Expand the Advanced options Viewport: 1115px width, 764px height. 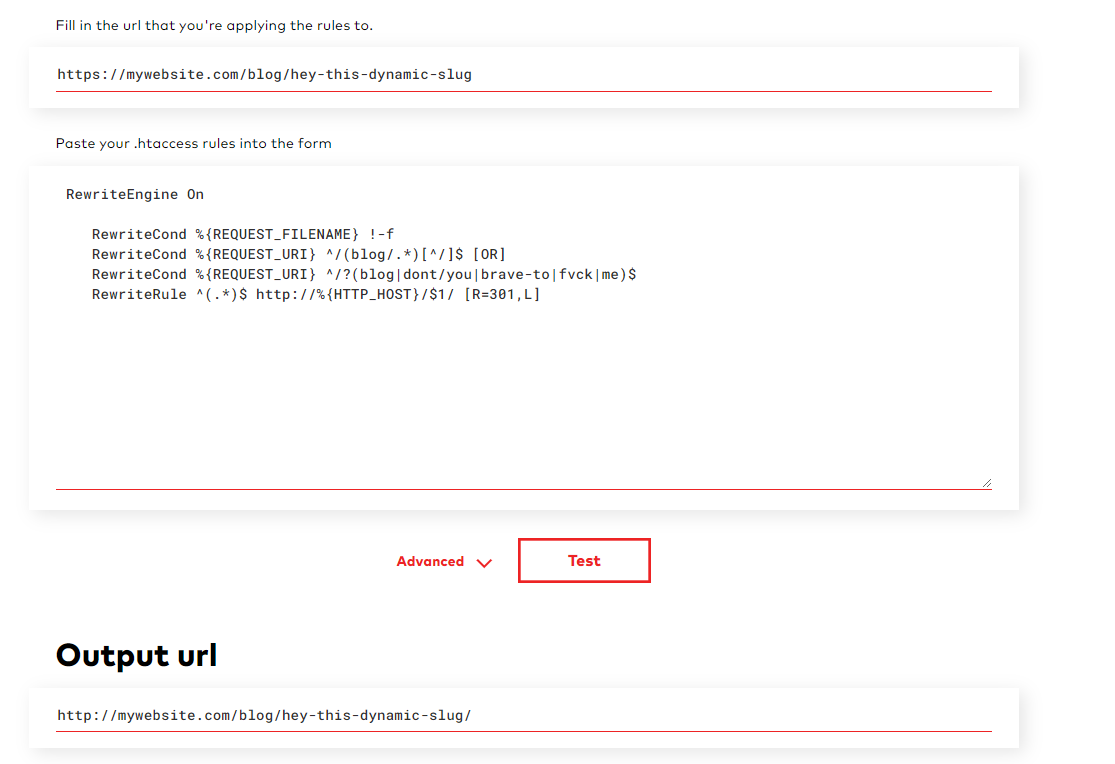click(x=444, y=561)
